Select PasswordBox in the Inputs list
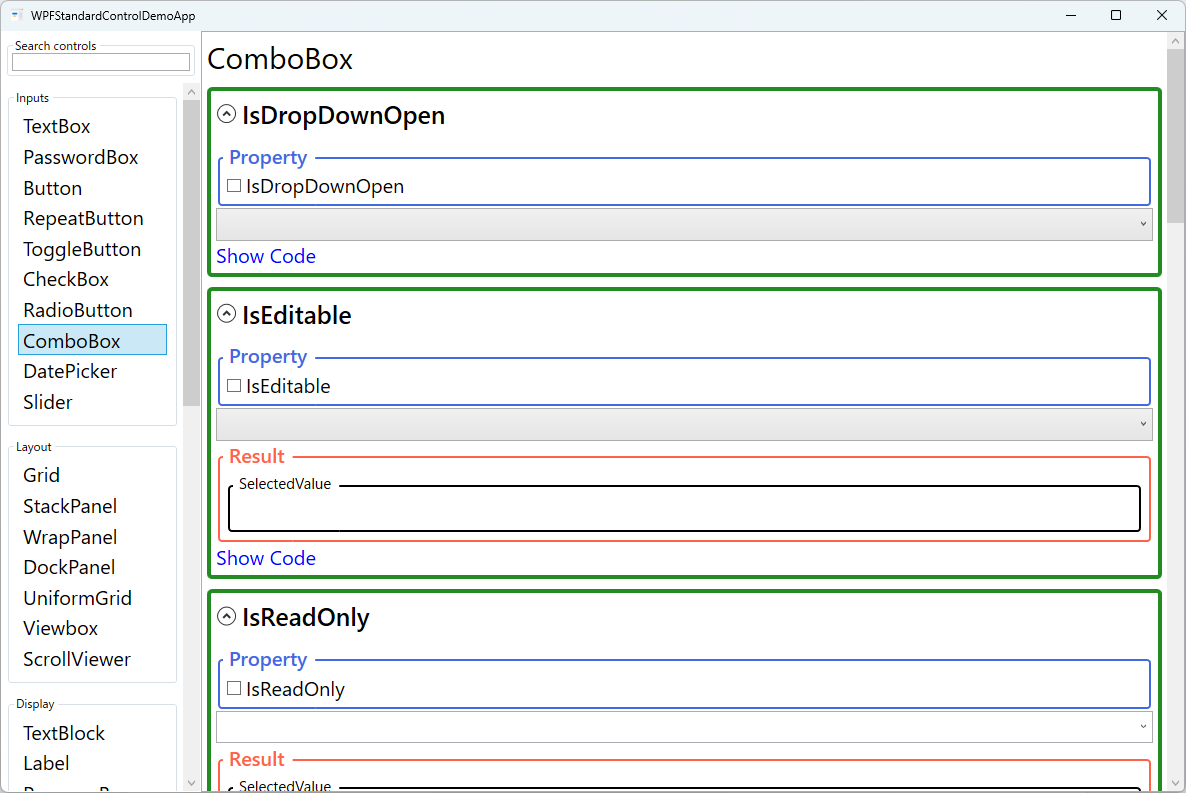The image size is (1186, 793). point(92,157)
